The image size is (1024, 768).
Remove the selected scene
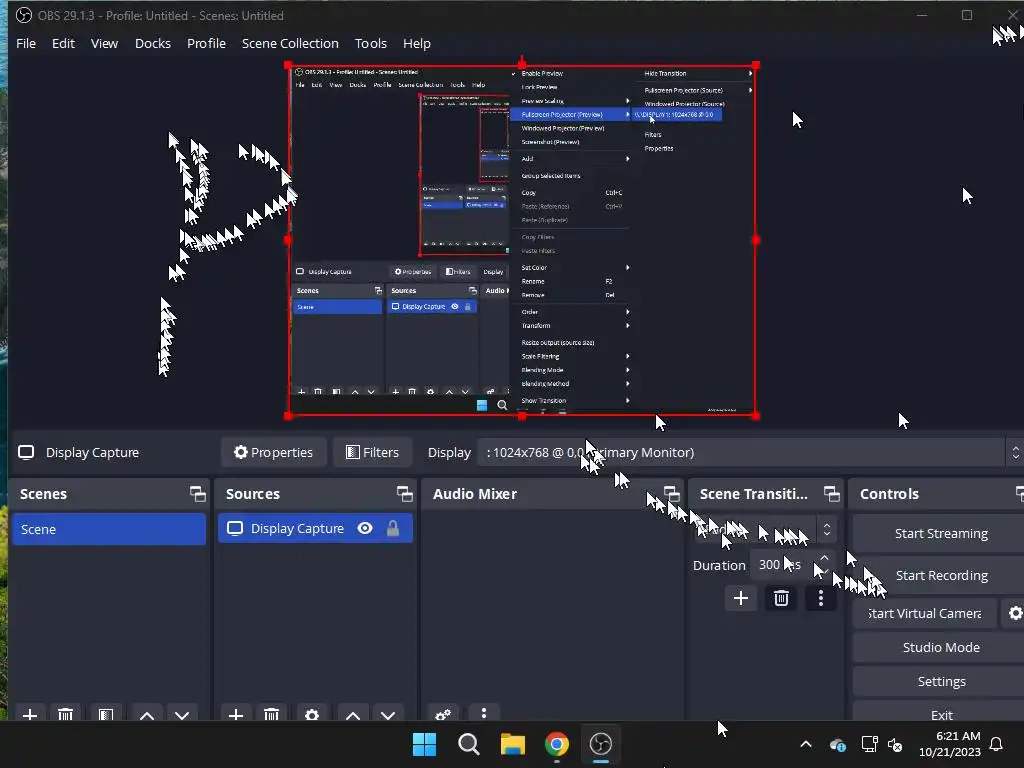[x=65, y=714]
